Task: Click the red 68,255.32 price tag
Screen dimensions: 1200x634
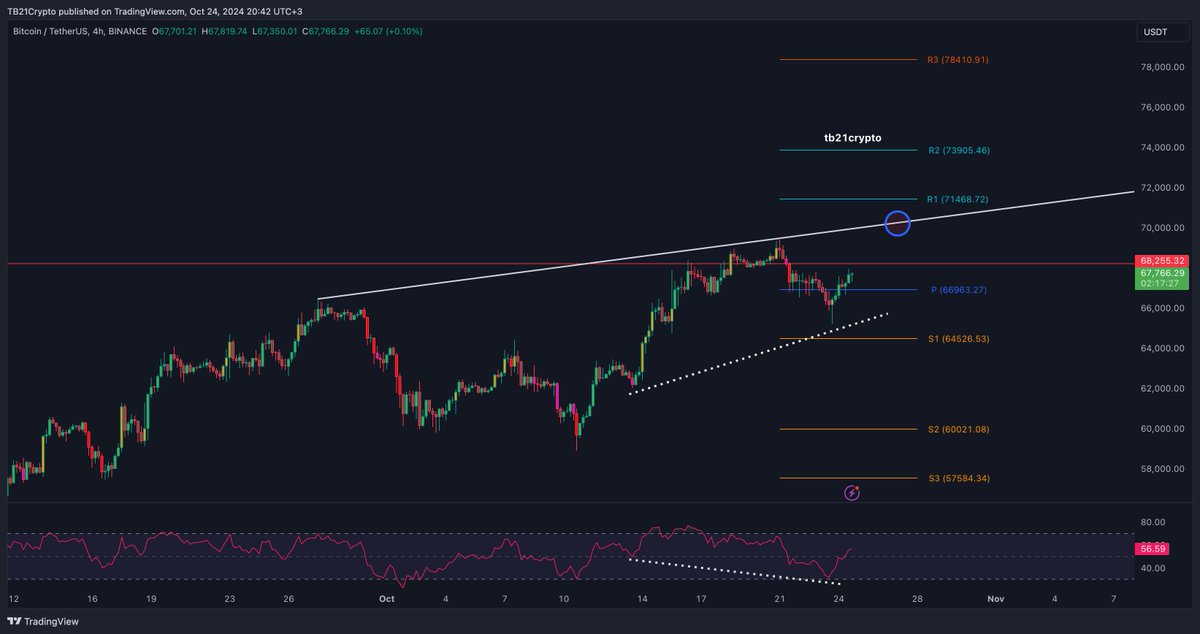Action: [x=1160, y=260]
